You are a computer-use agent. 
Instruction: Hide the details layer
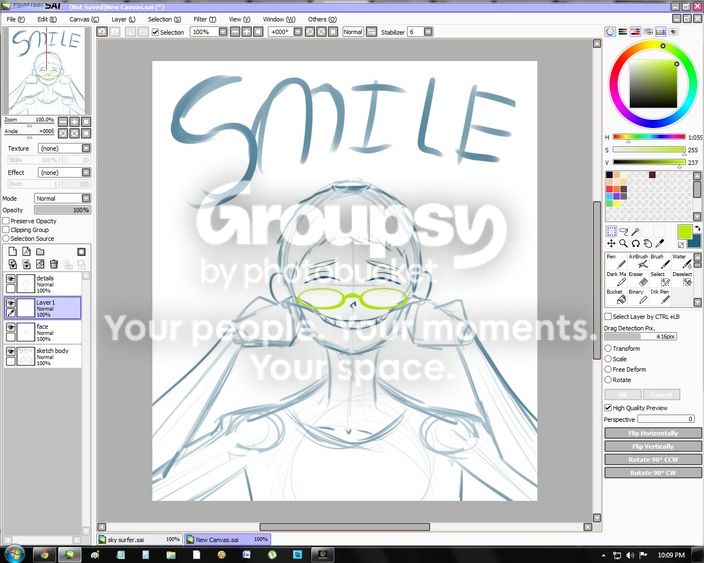[10, 279]
